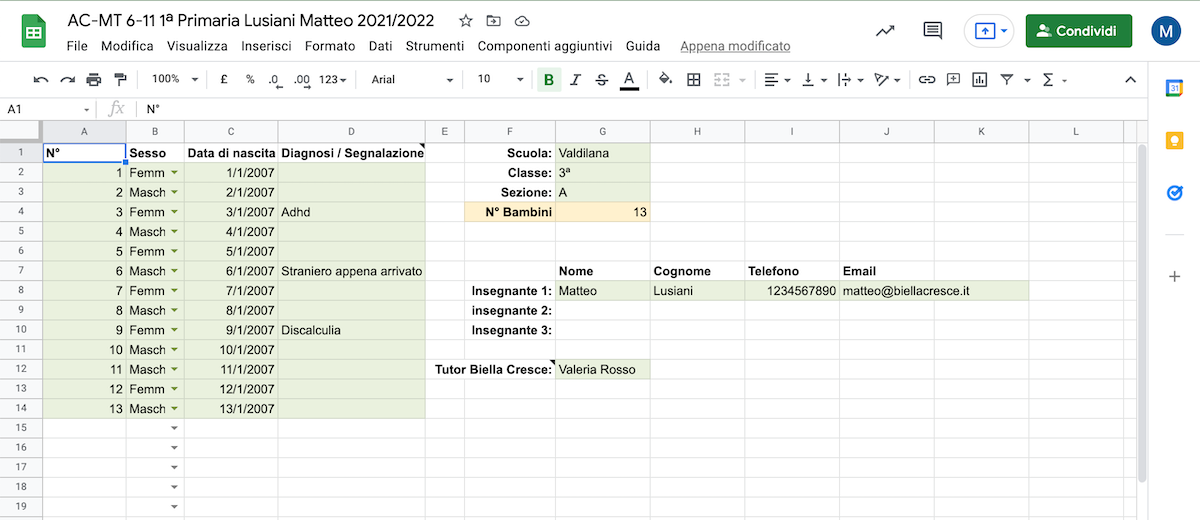Open text wrapping dropdown
The width and height of the screenshot is (1200, 520).
(850, 79)
